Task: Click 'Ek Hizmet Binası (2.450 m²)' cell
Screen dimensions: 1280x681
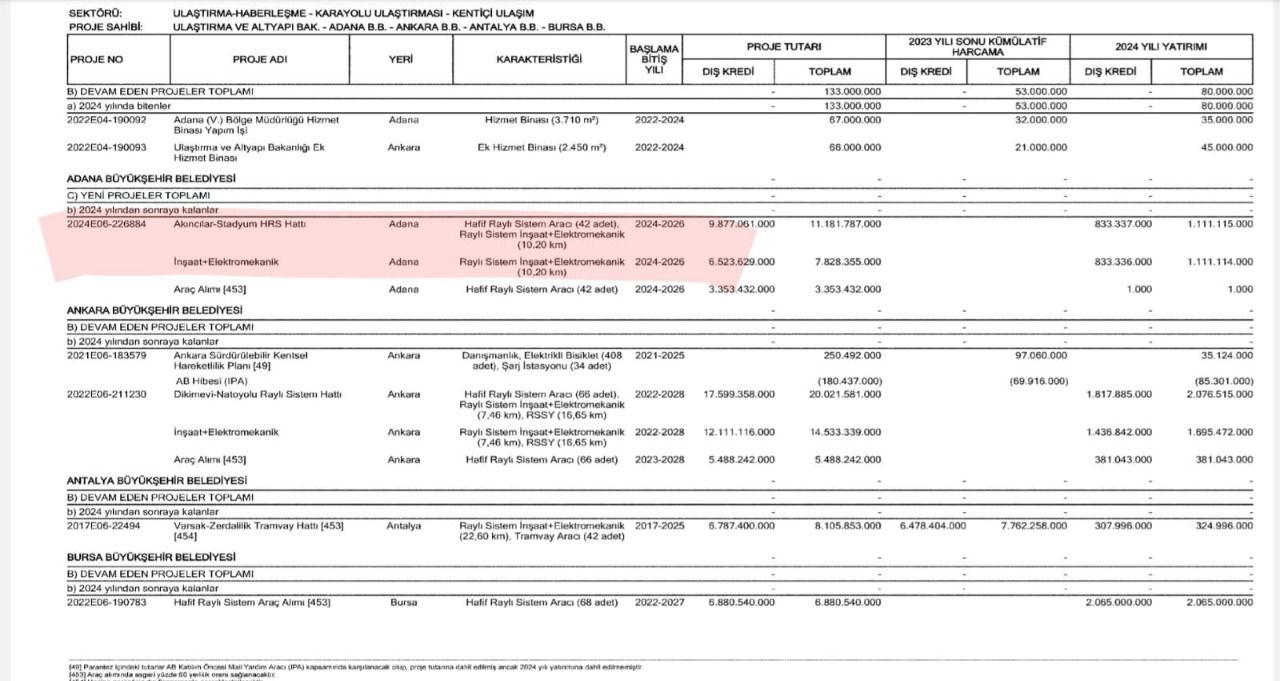Action: pos(541,148)
